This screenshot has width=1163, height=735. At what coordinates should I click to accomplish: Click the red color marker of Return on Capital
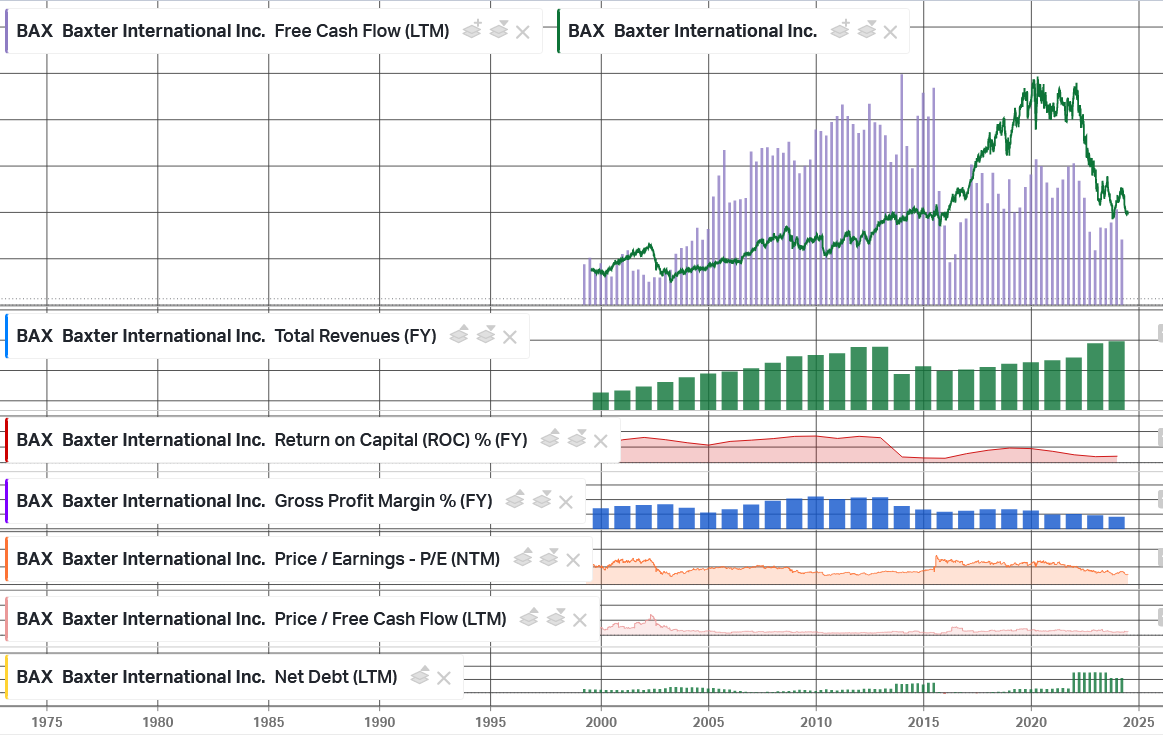point(7,440)
